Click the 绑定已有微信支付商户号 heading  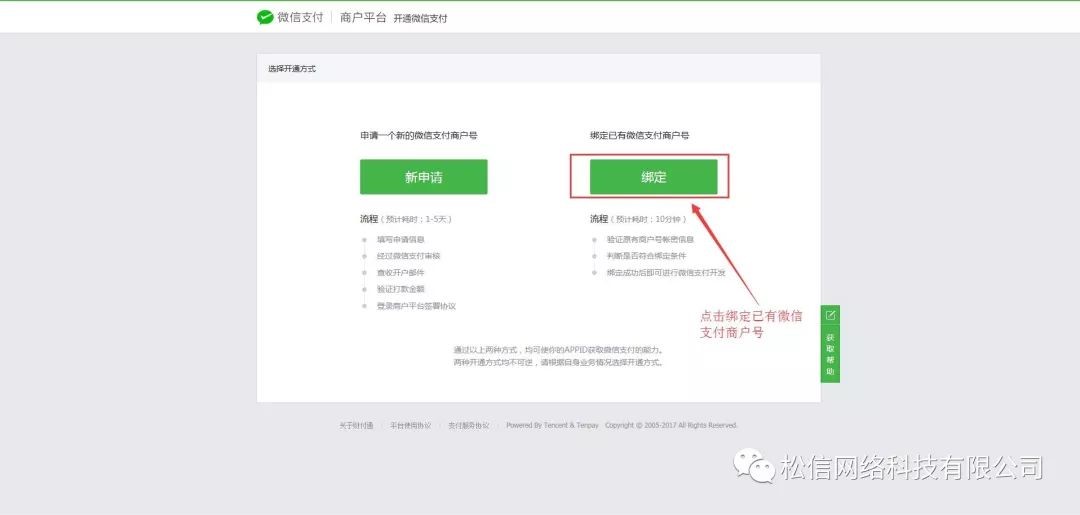coord(640,136)
